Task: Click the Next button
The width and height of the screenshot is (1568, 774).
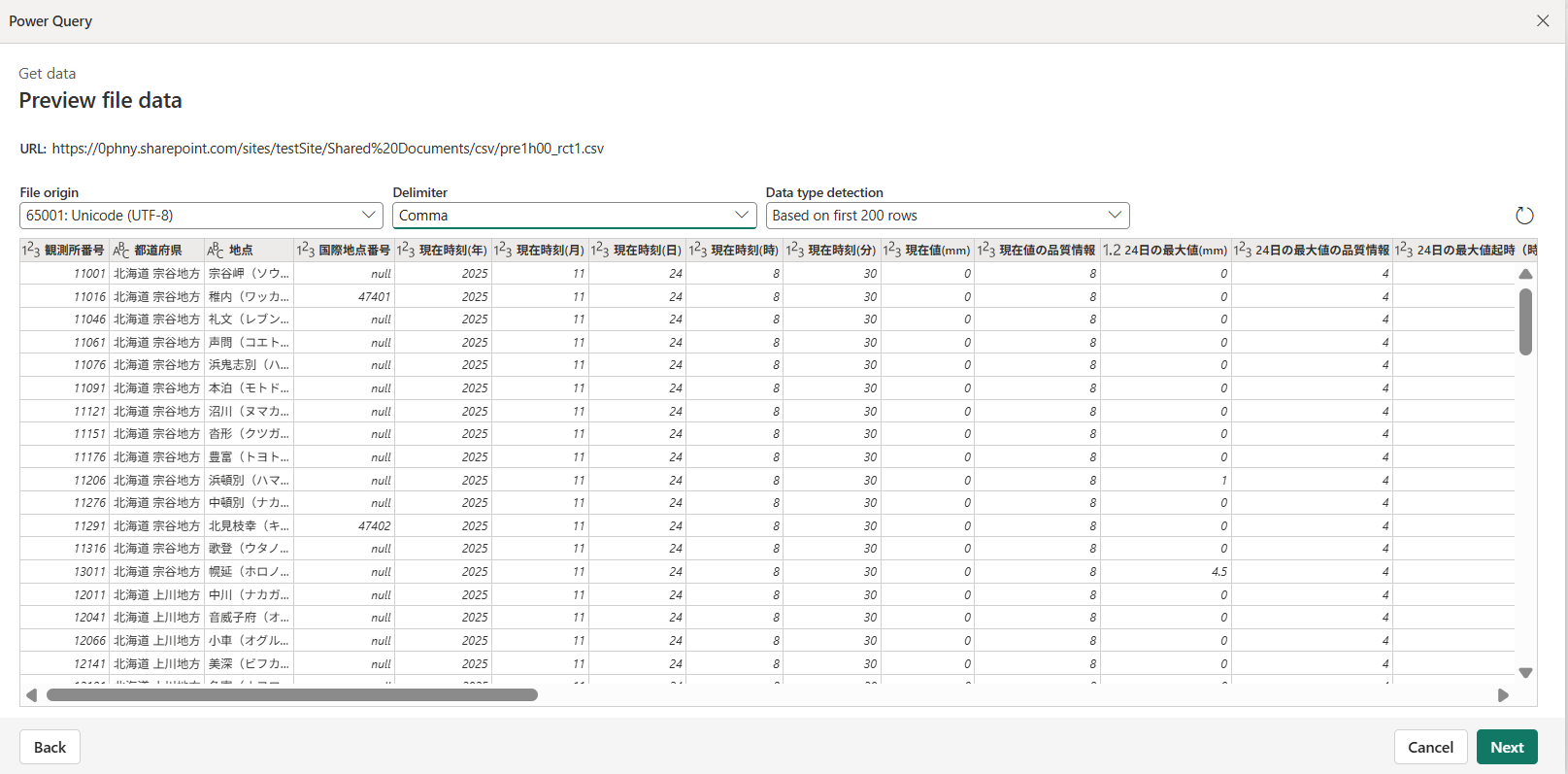Action: point(1507,747)
